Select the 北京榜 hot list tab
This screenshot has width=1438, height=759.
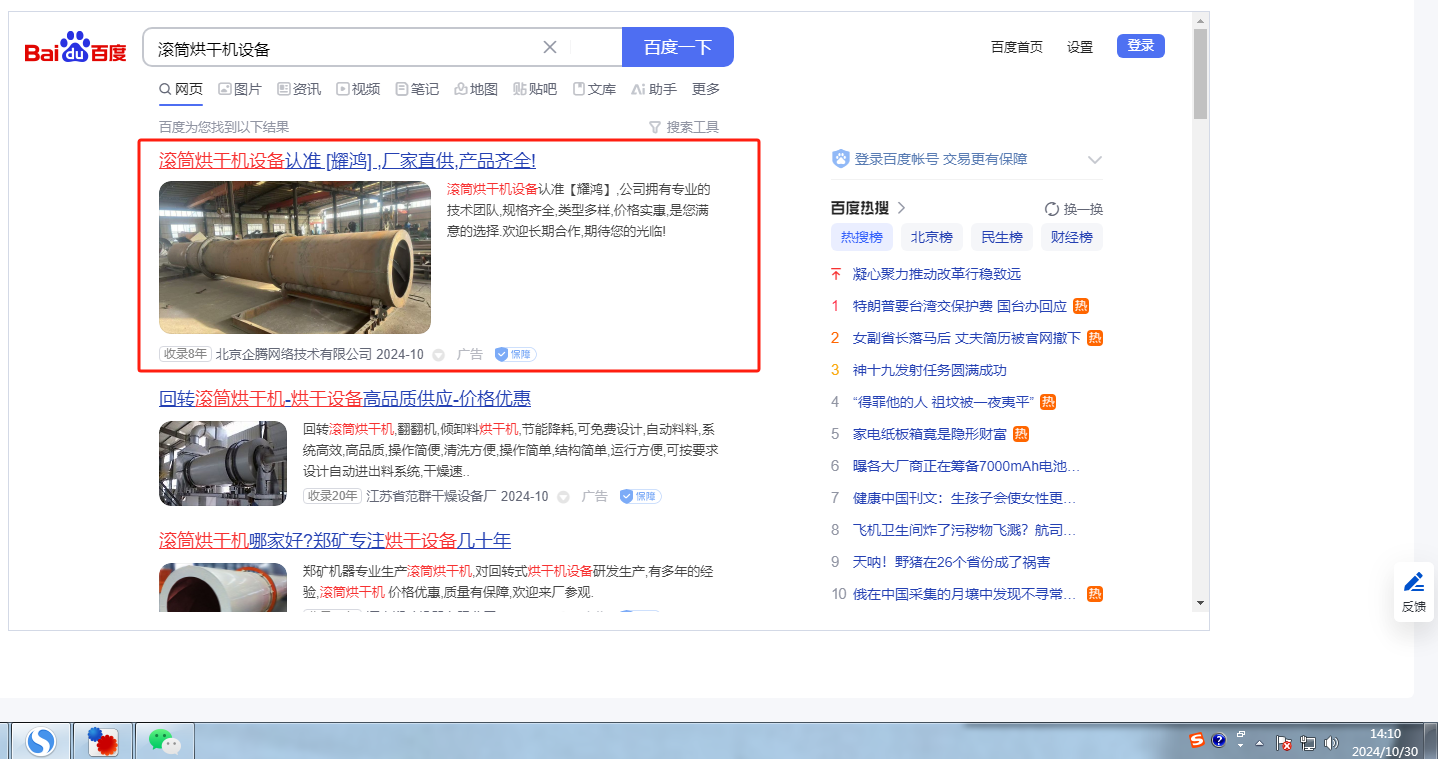pos(931,237)
